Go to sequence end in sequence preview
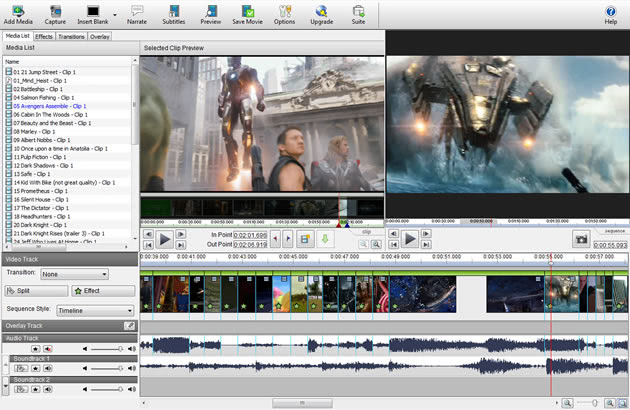The height and width of the screenshot is (410, 630). click(426, 244)
